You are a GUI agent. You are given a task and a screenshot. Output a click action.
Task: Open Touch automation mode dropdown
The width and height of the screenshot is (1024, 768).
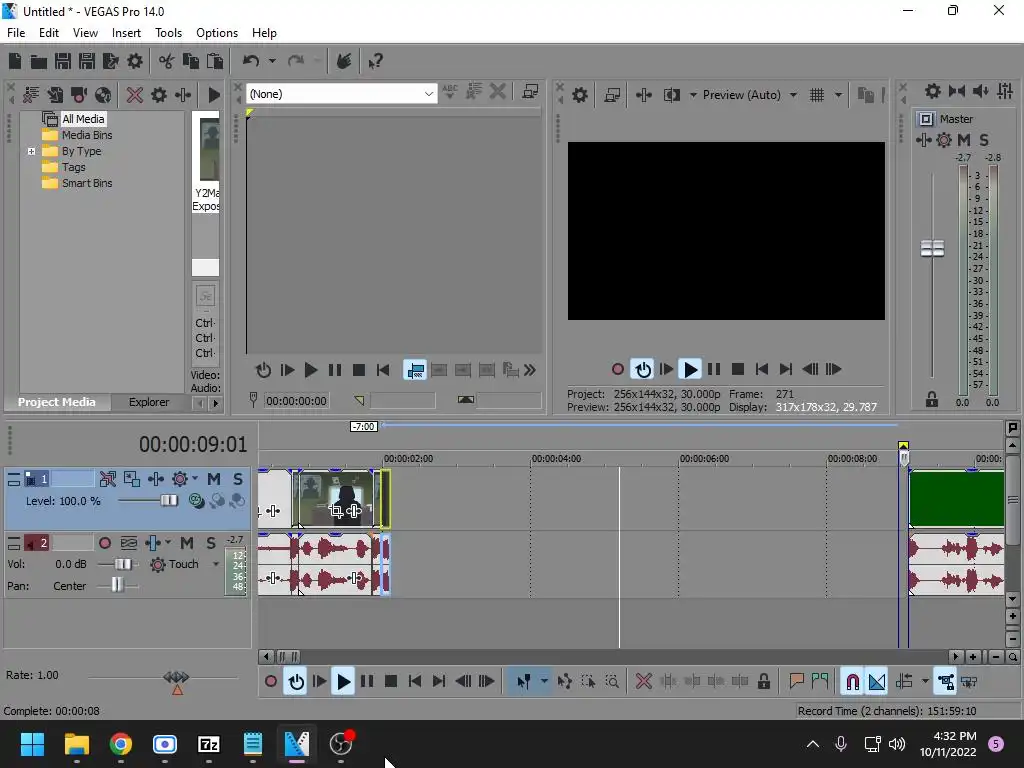tap(216, 564)
